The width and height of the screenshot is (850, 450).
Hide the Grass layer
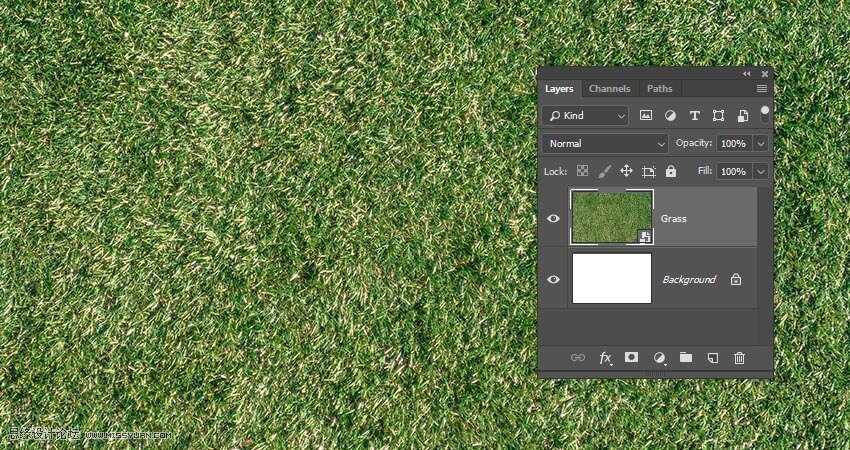click(x=553, y=218)
